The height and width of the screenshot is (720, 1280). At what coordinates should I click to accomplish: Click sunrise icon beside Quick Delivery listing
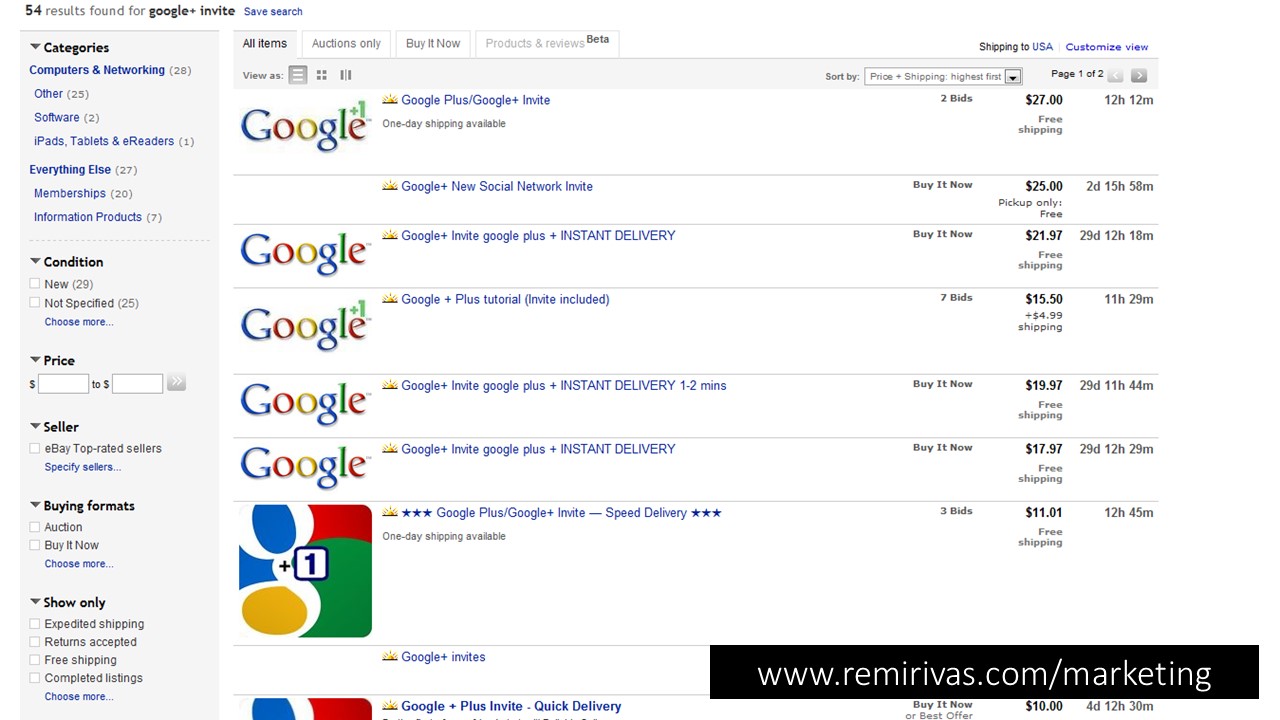390,706
